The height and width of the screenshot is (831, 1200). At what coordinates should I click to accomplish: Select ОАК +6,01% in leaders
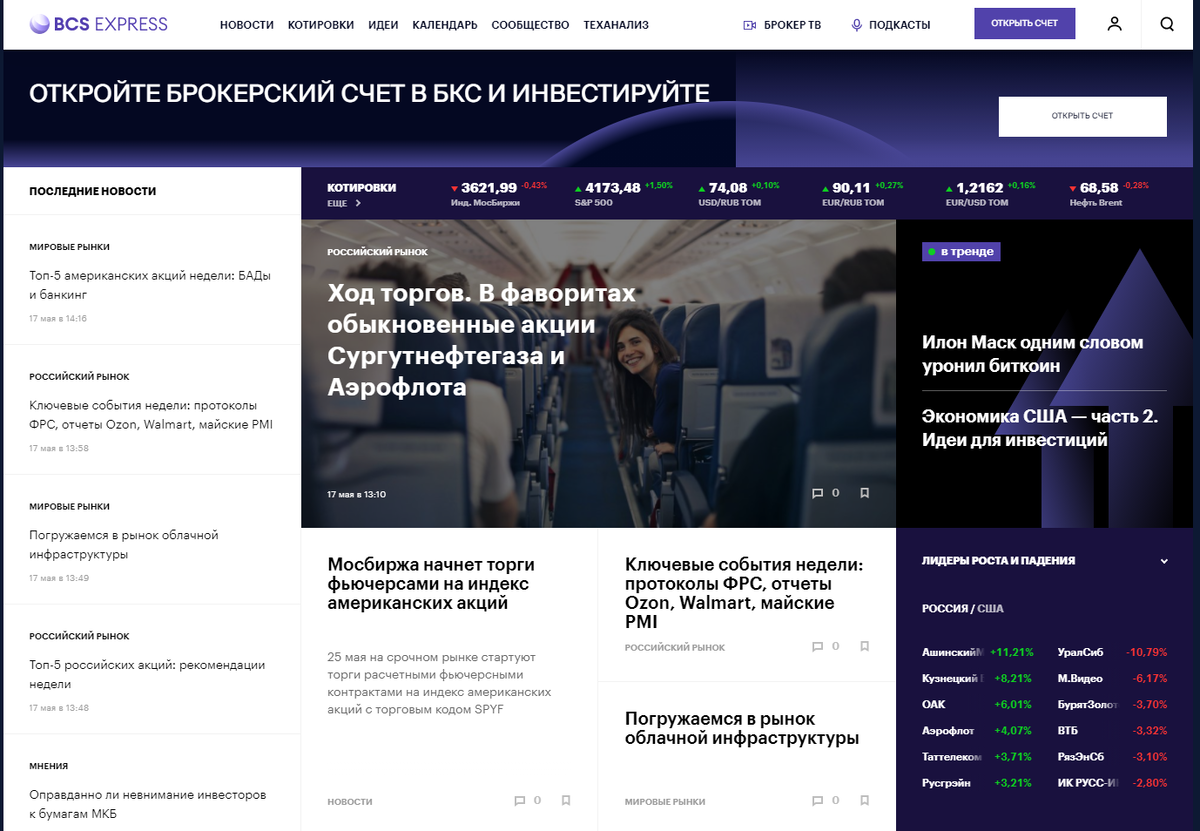[977, 704]
